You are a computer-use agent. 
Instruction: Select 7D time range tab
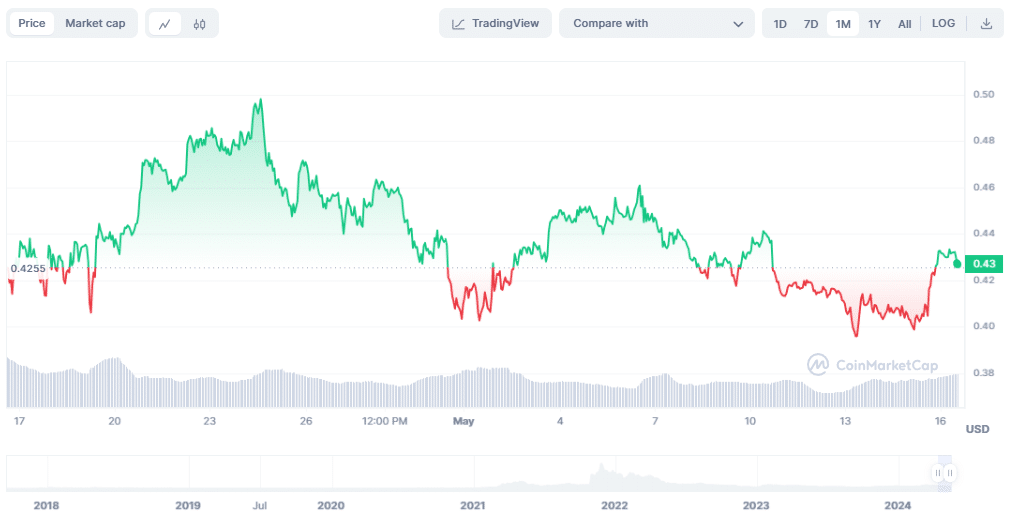tap(811, 24)
